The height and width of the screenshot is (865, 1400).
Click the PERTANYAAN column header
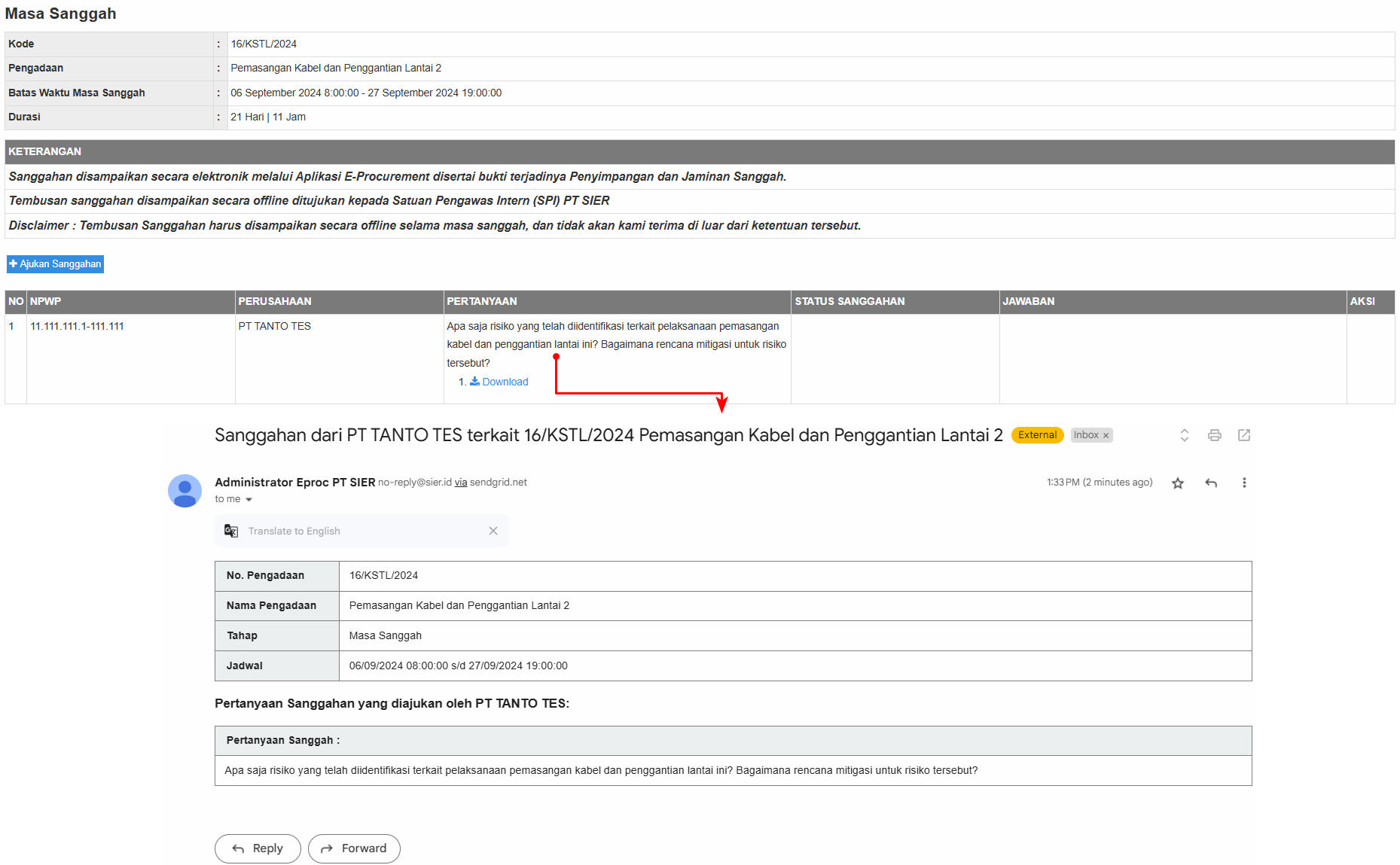[x=482, y=301]
